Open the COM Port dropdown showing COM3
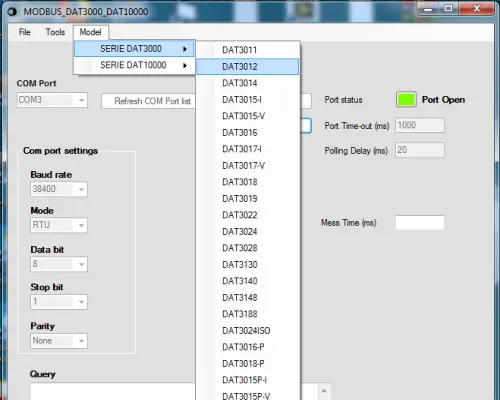 pos(52,100)
